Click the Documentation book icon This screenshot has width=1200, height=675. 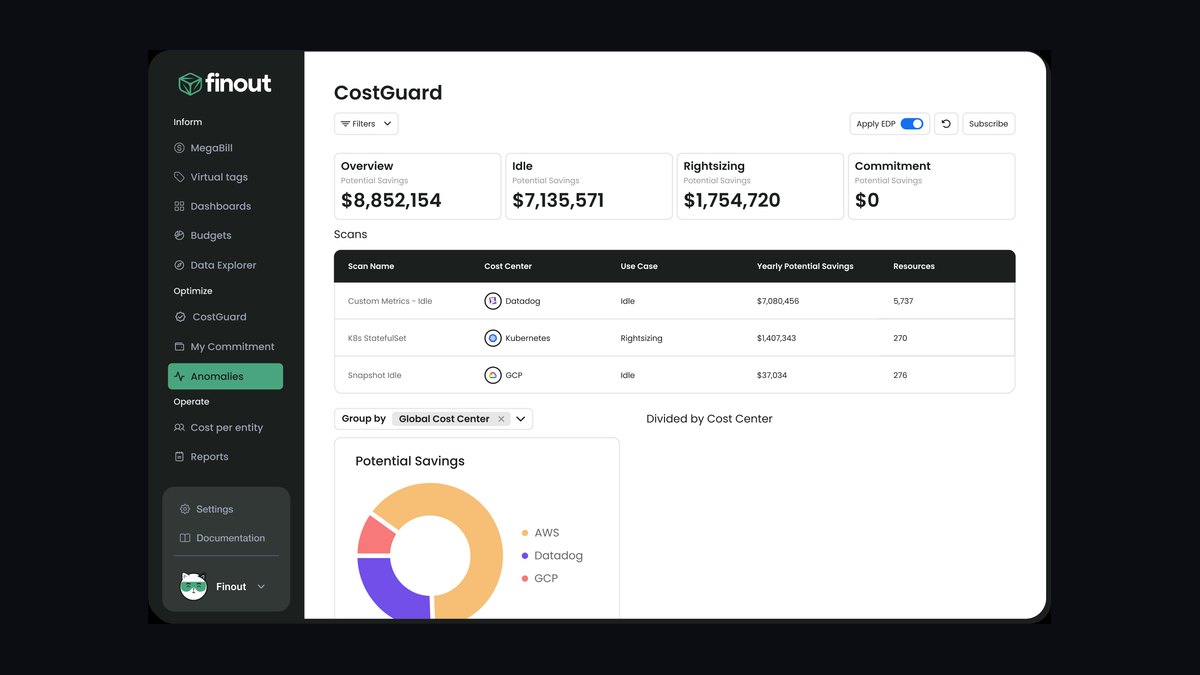coord(185,538)
